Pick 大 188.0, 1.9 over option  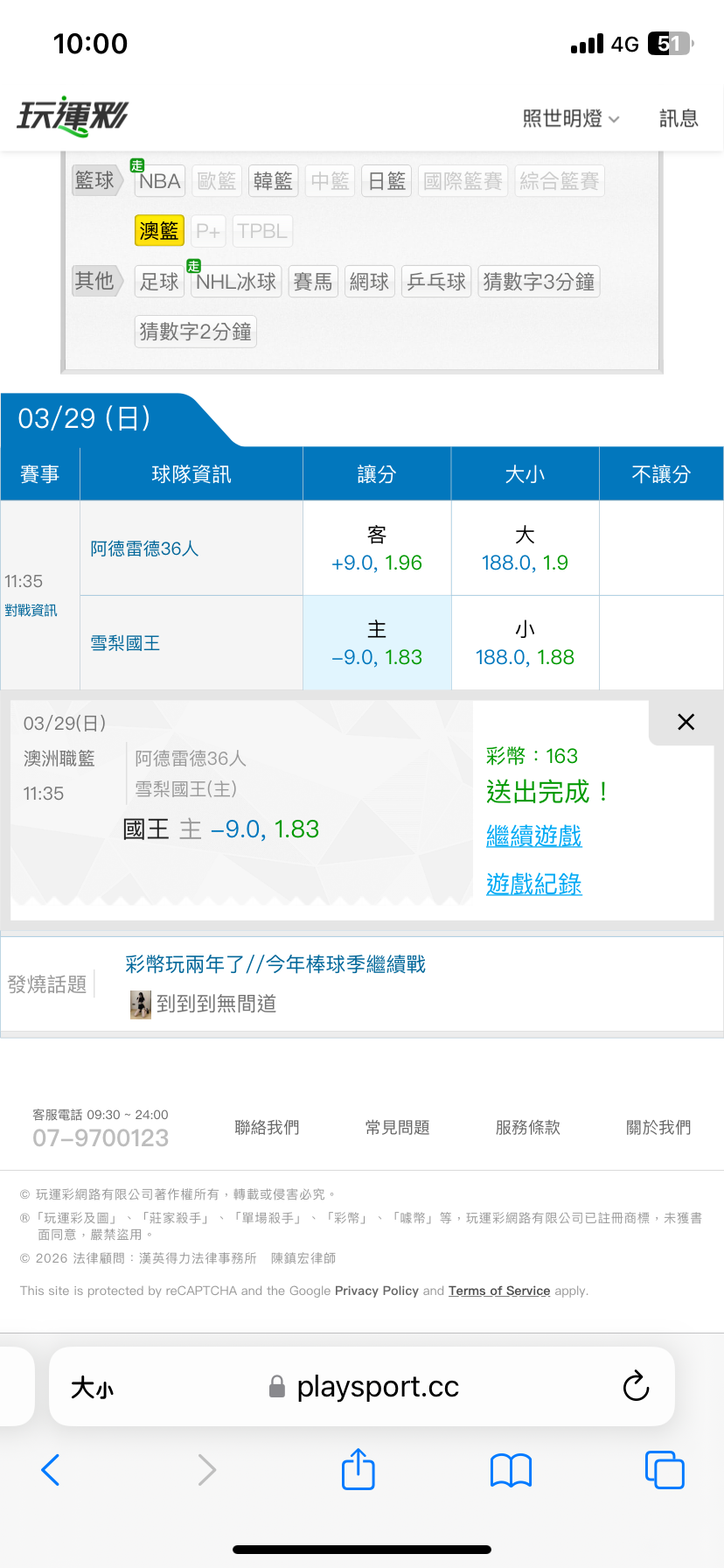tap(525, 549)
